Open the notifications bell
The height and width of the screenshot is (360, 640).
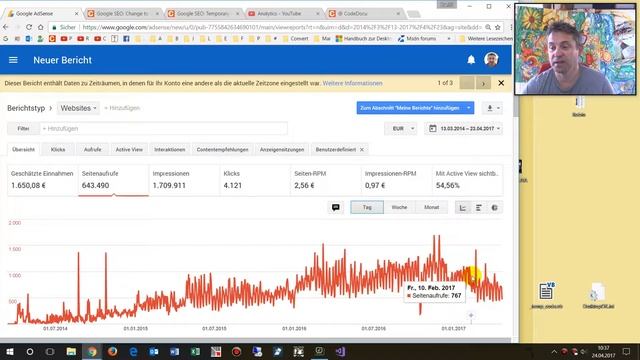coord(471,60)
